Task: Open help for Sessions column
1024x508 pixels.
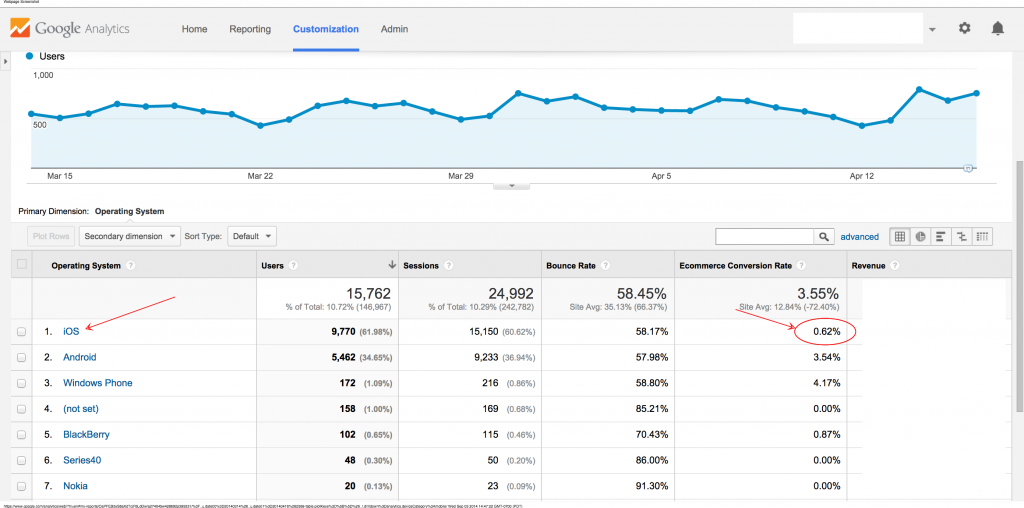Action: pyautogui.click(x=448, y=266)
